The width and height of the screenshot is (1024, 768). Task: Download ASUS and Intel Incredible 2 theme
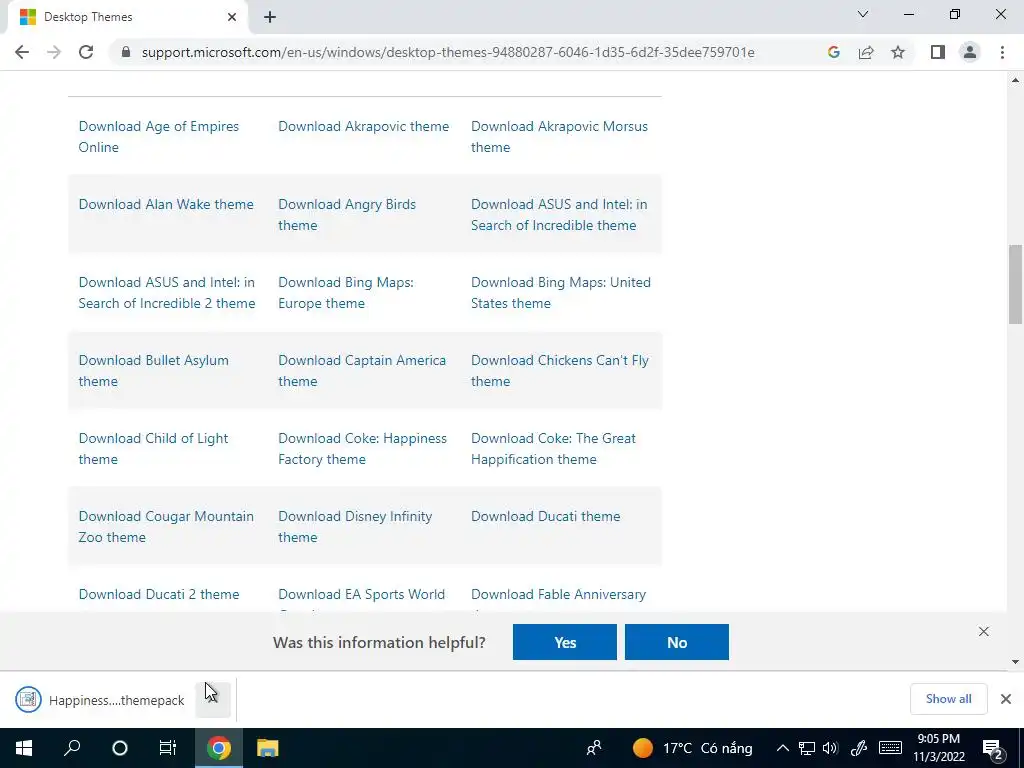click(x=167, y=293)
